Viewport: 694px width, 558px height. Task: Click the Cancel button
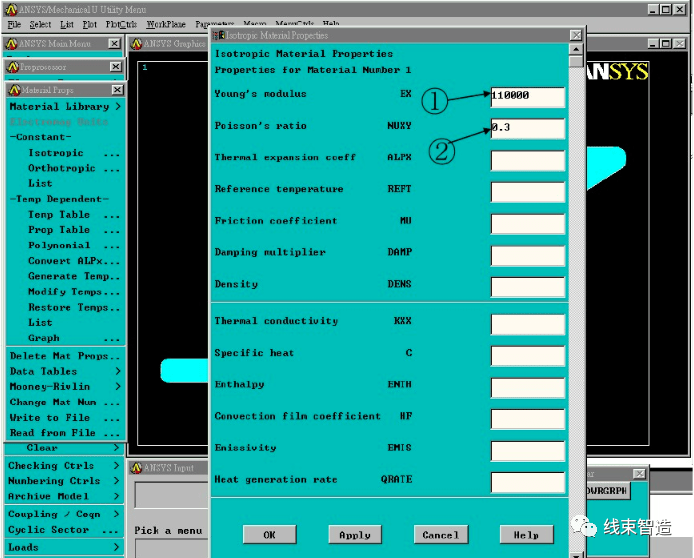click(x=440, y=535)
